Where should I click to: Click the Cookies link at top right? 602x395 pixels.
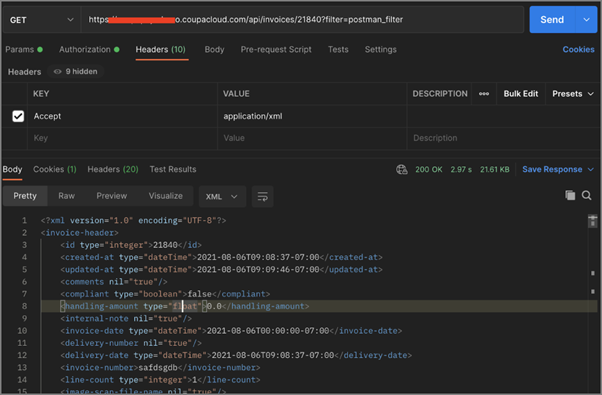tap(578, 50)
